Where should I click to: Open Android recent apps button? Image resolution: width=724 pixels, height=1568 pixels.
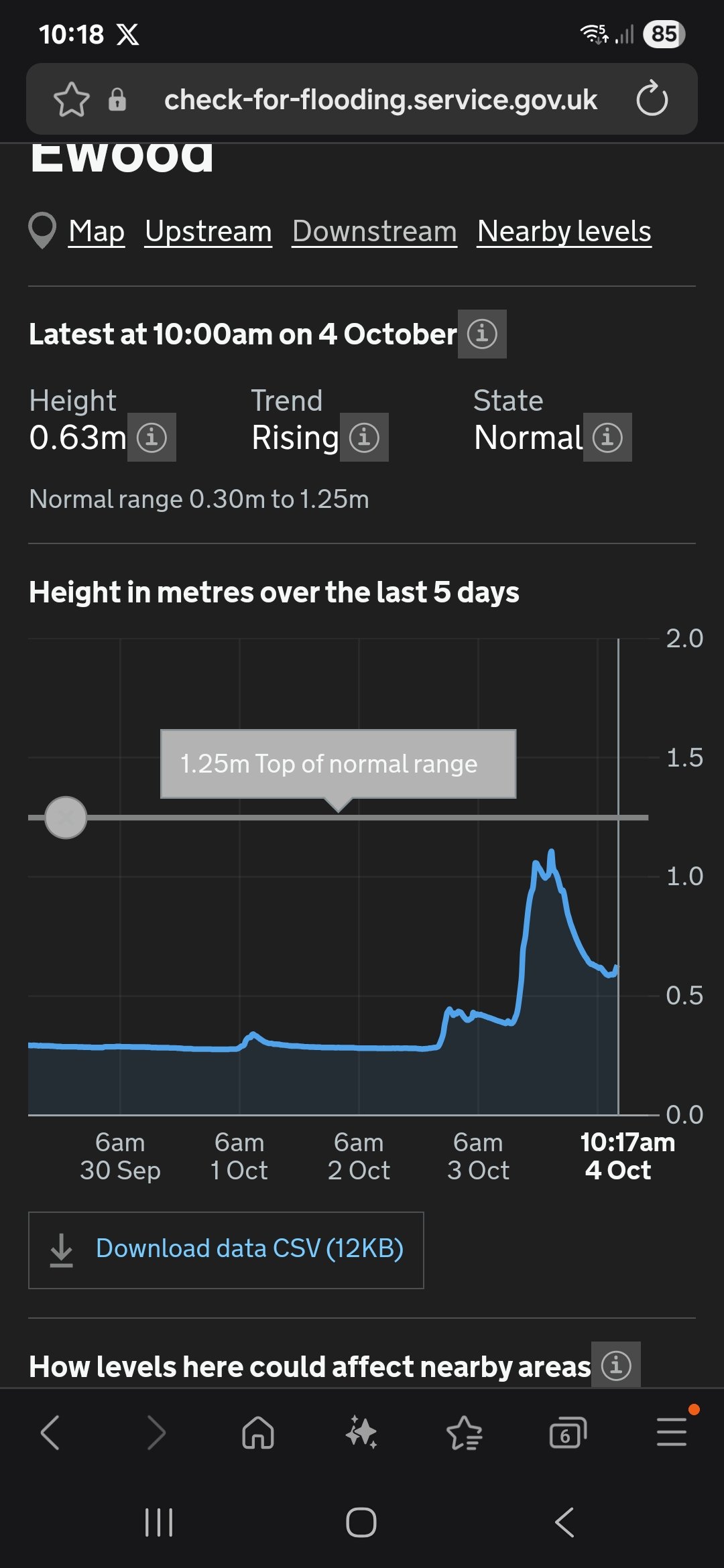(159, 1522)
